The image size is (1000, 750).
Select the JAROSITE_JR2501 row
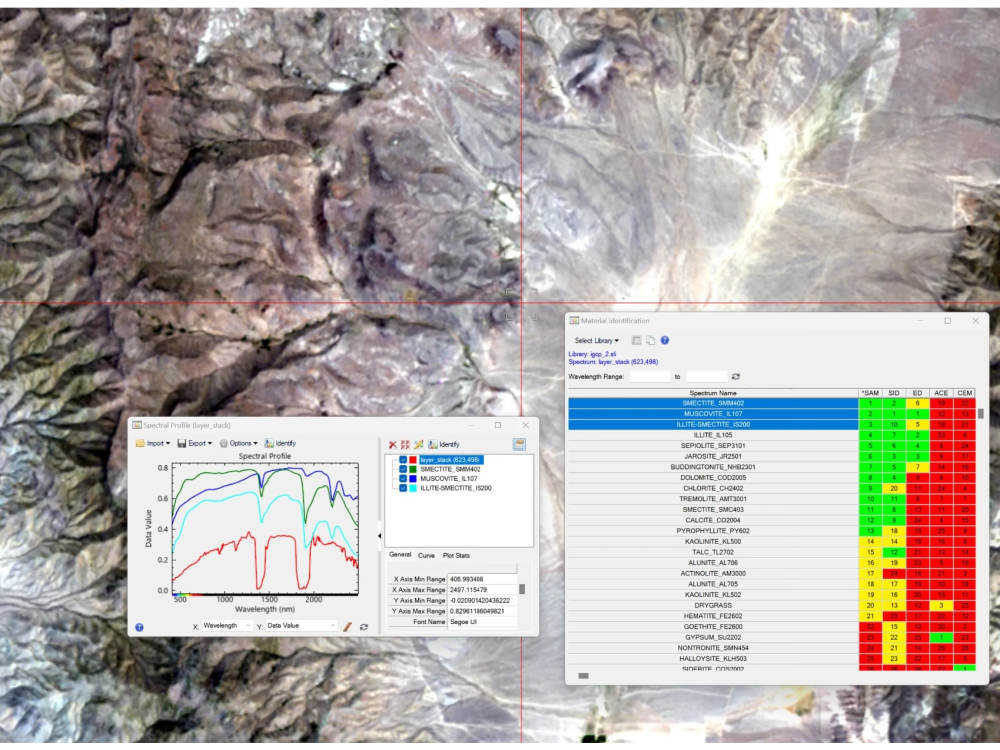pyautogui.click(x=713, y=457)
